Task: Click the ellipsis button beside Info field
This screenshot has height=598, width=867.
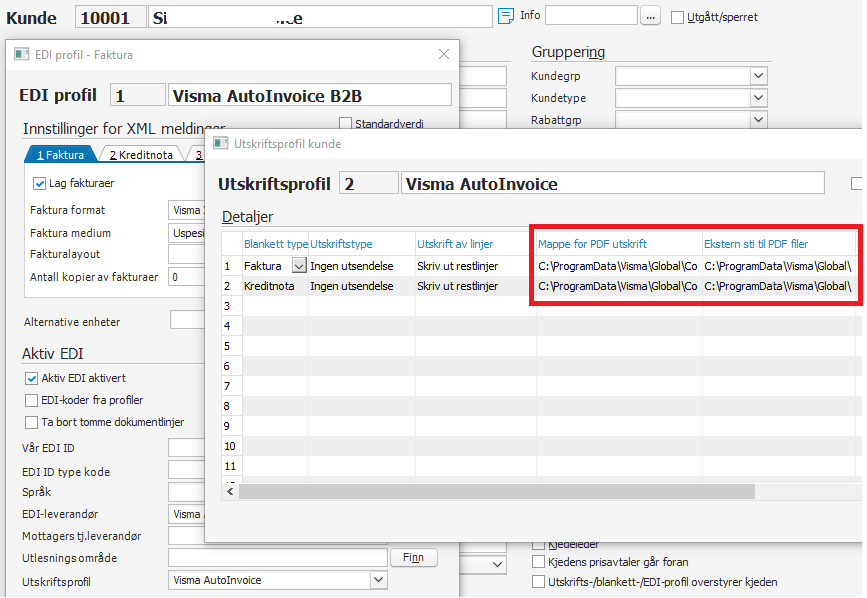Action: click(x=650, y=17)
